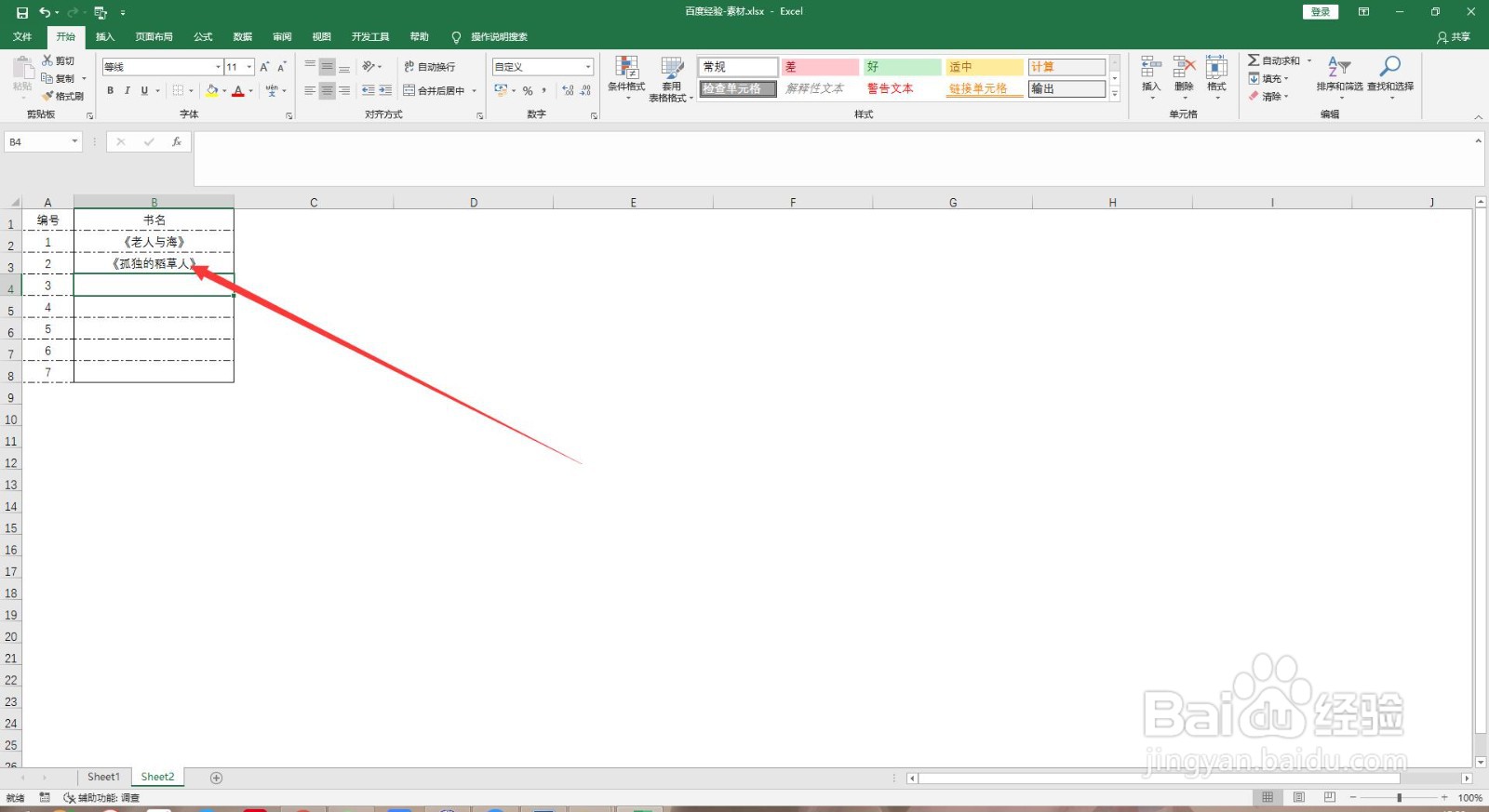Open Conditional Formatting (条件格式)
This screenshot has width=1489, height=812.
626,78
